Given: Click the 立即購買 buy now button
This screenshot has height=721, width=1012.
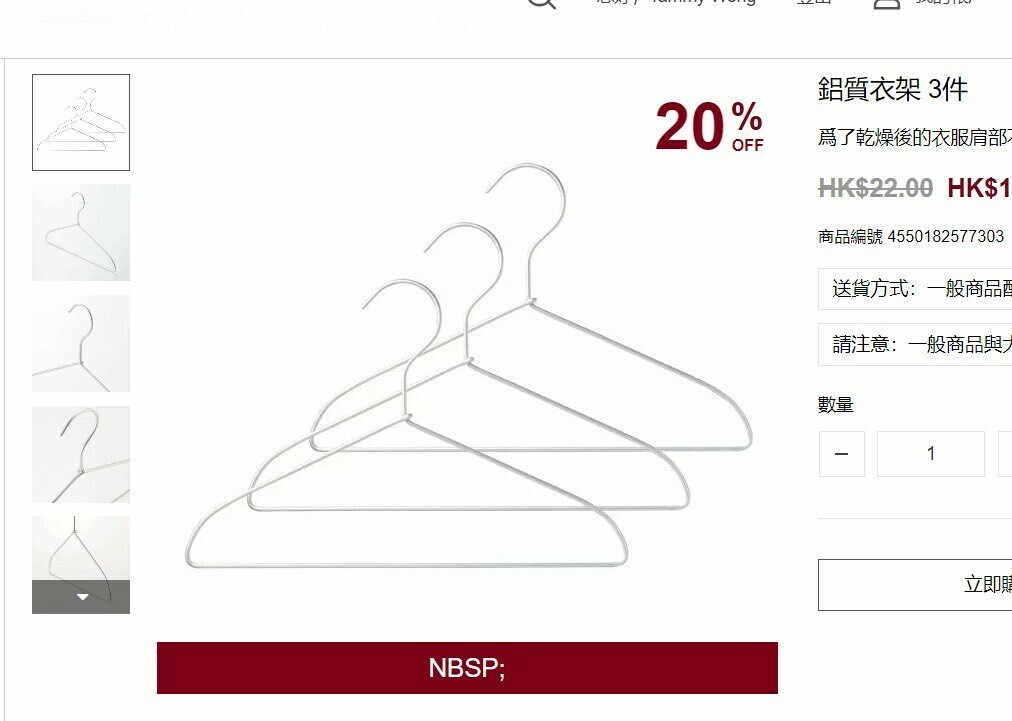Looking at the screenshot, I should (915, 585).
